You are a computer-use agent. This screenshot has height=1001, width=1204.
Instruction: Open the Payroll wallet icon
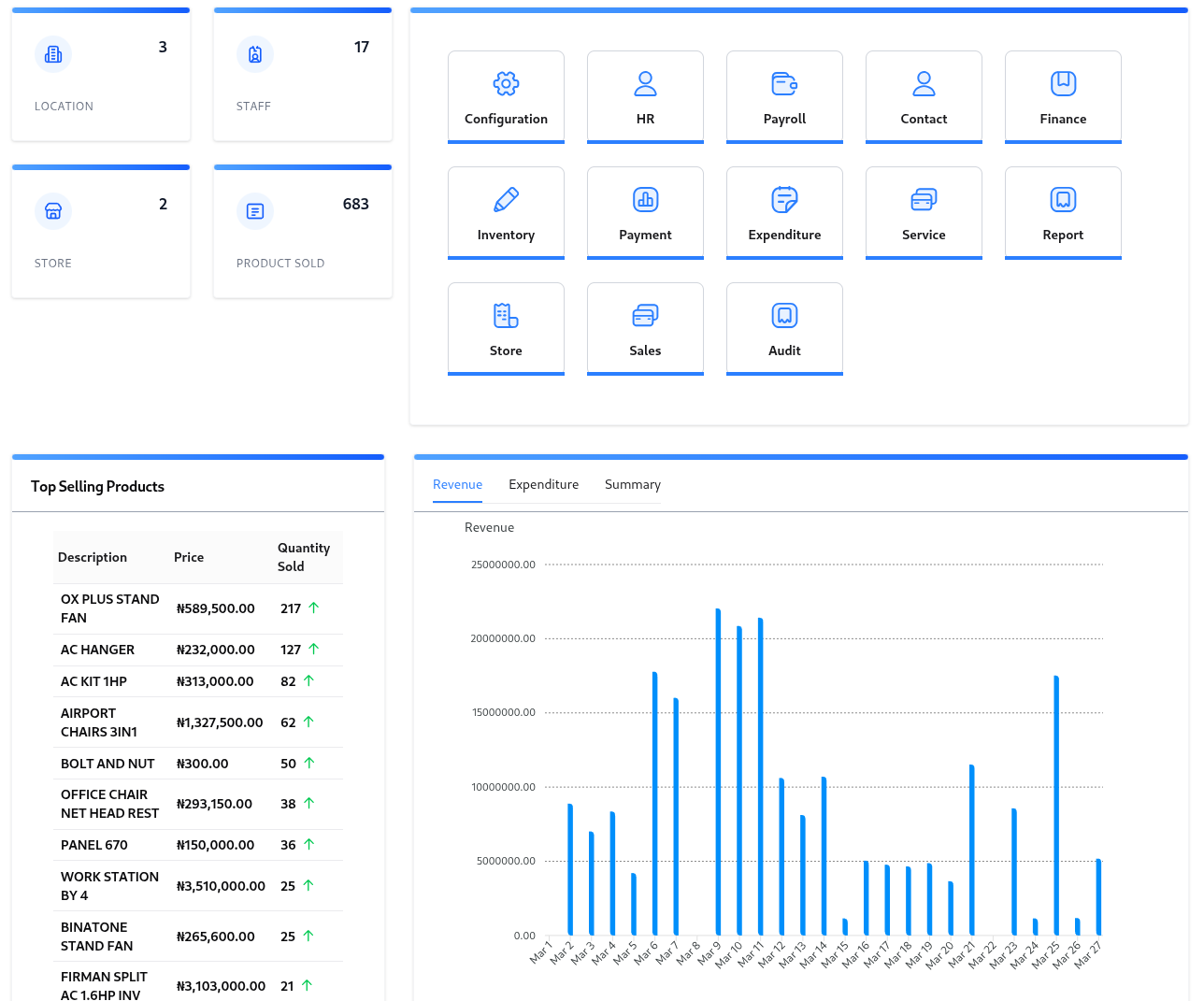pos(784,84)
